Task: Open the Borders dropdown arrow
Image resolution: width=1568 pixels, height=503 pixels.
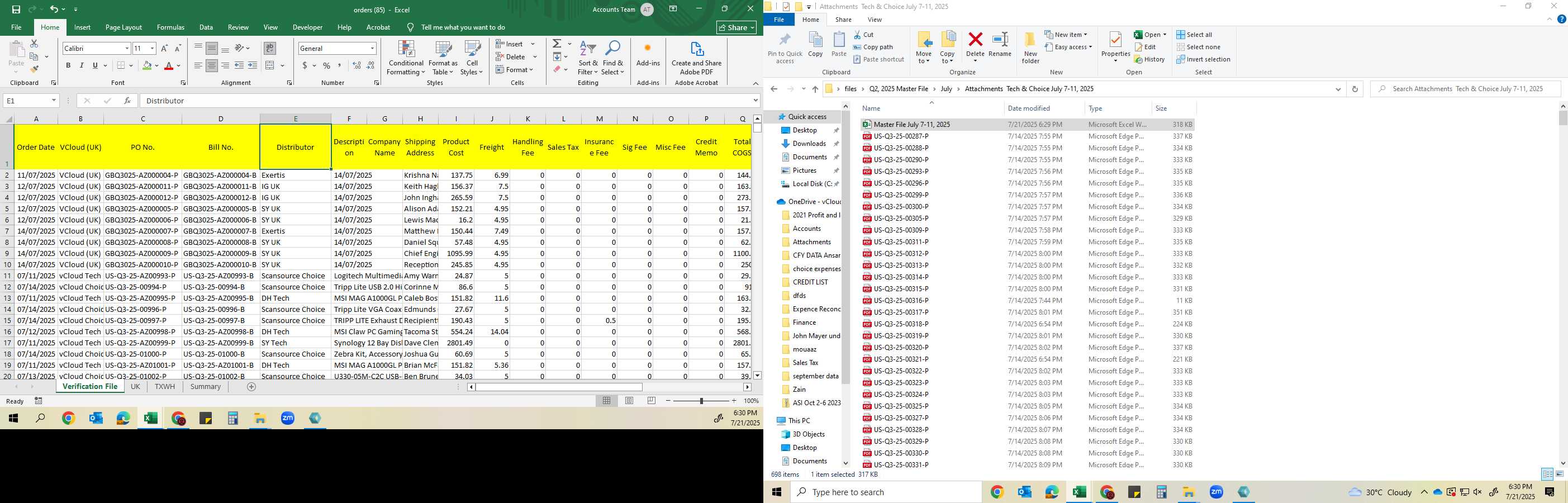Action: (131, 66)
